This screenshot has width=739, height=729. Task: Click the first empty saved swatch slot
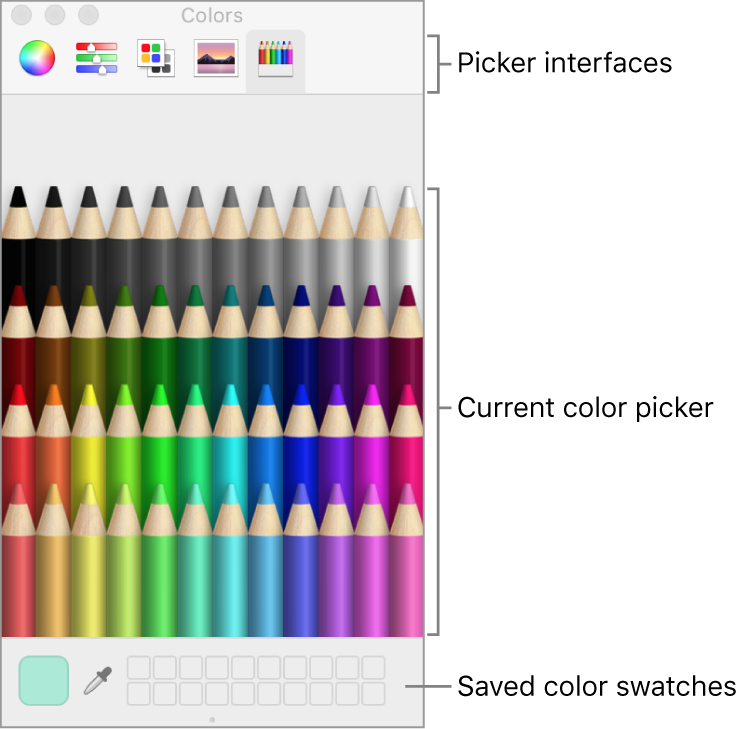140,668
